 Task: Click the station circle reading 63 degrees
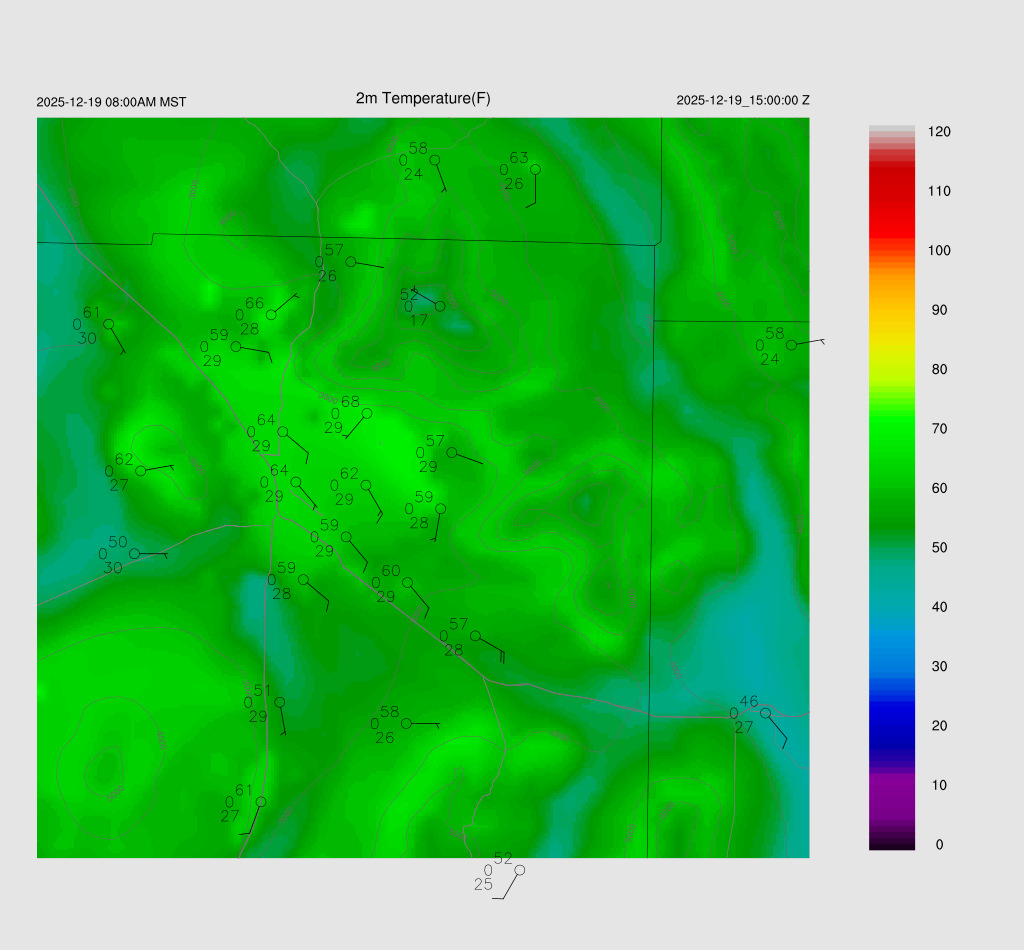[x=535, y=169]
